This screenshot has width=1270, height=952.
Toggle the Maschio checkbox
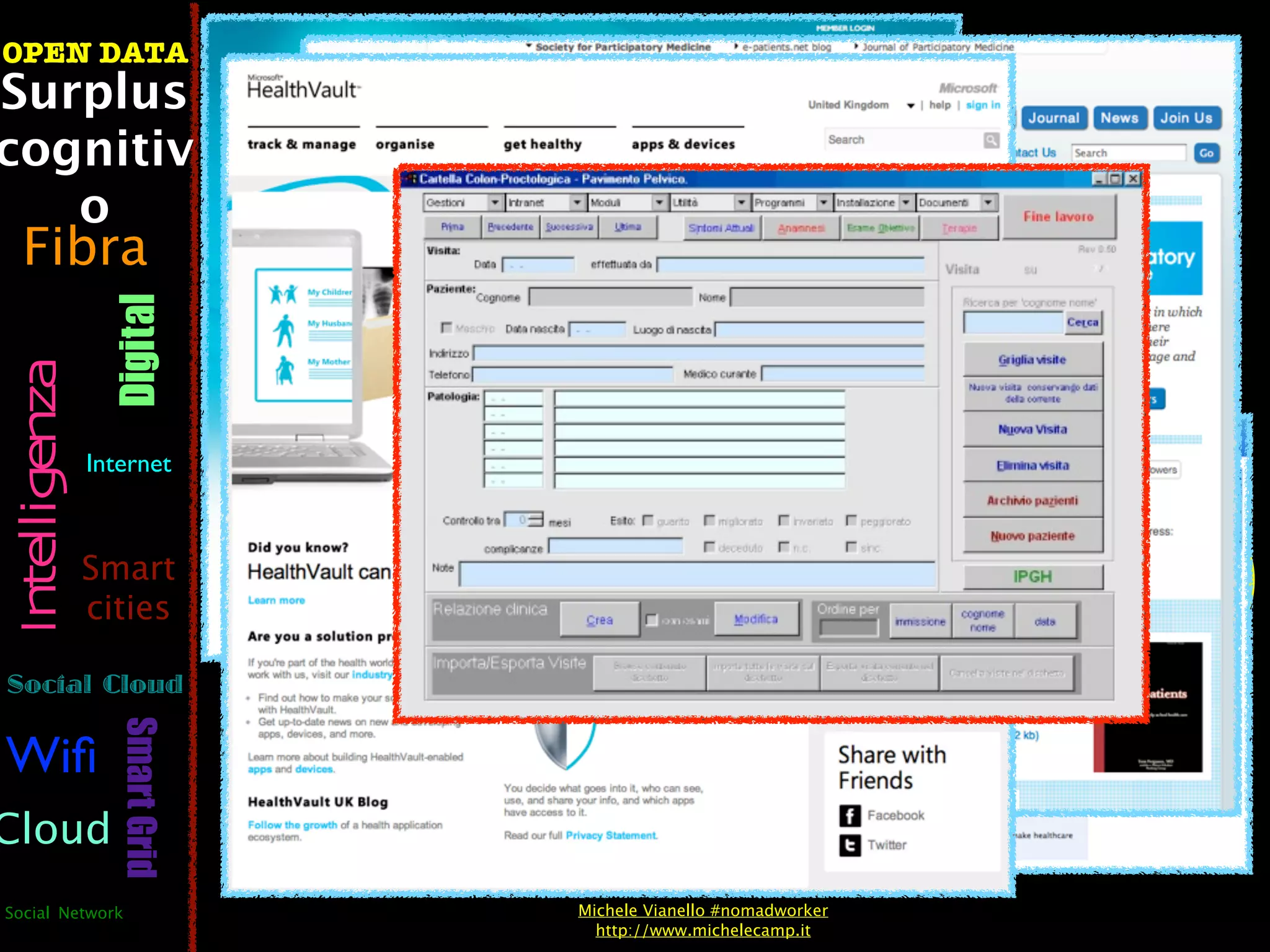(446, 327)
